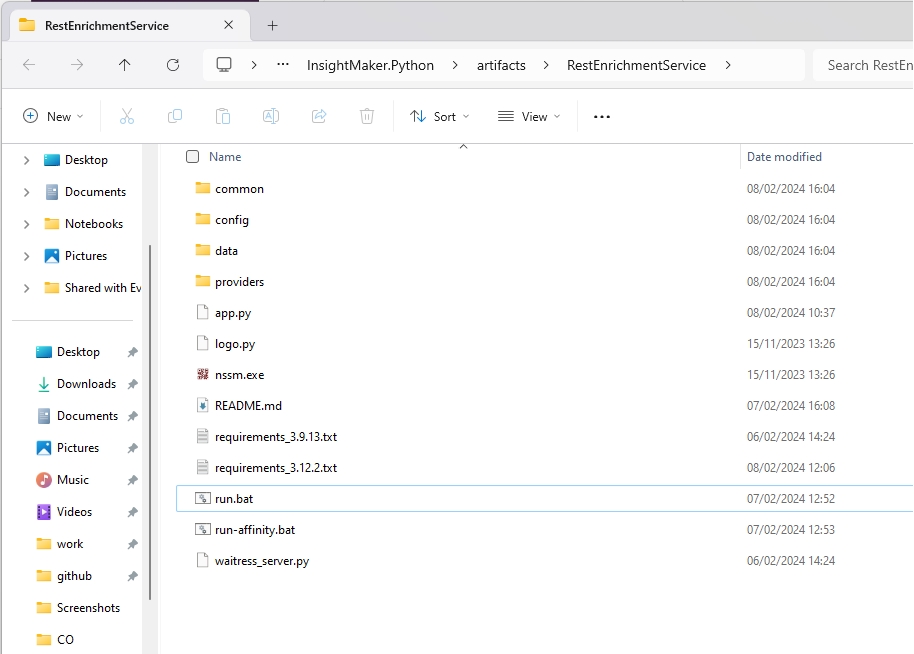
Task: Go up one directory level
Action: click(x=125, y=65)
